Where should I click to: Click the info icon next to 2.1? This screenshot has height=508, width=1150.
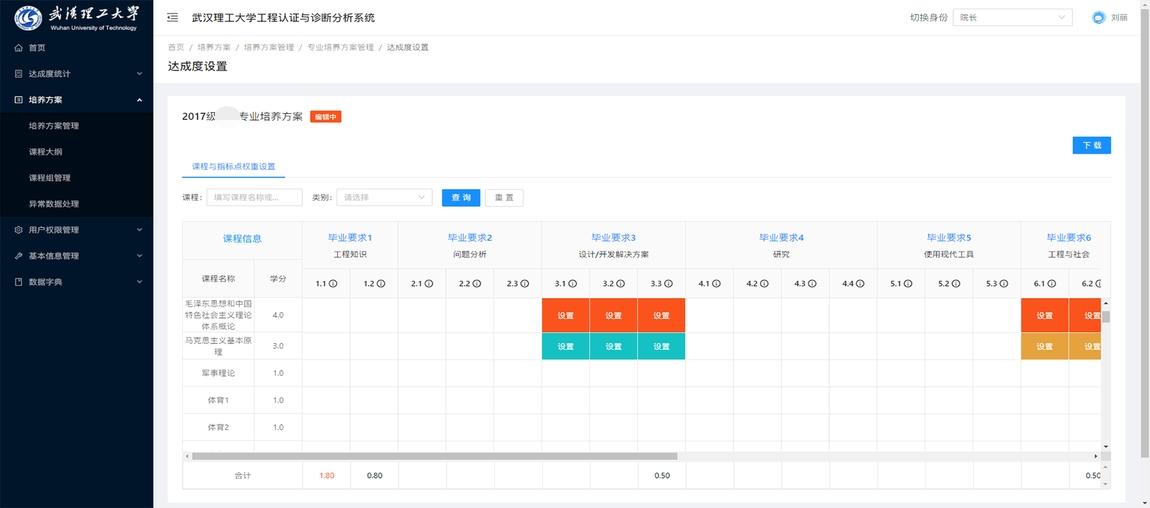(x=428, y=284)
